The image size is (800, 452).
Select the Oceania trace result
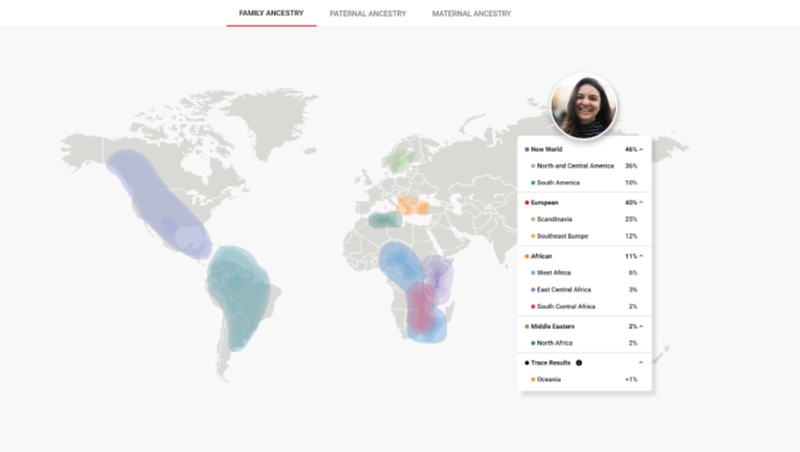pyautogui.click(x=551, y=379)
